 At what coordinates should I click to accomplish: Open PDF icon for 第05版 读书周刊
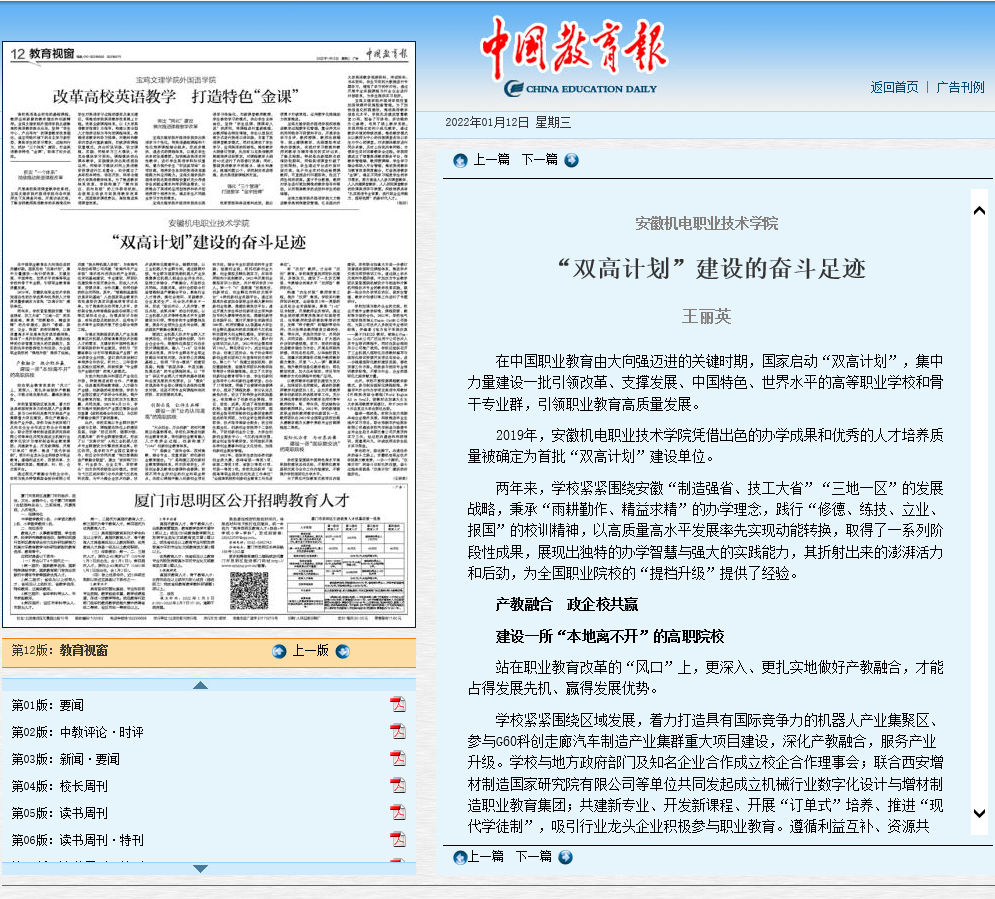[398, 812]
